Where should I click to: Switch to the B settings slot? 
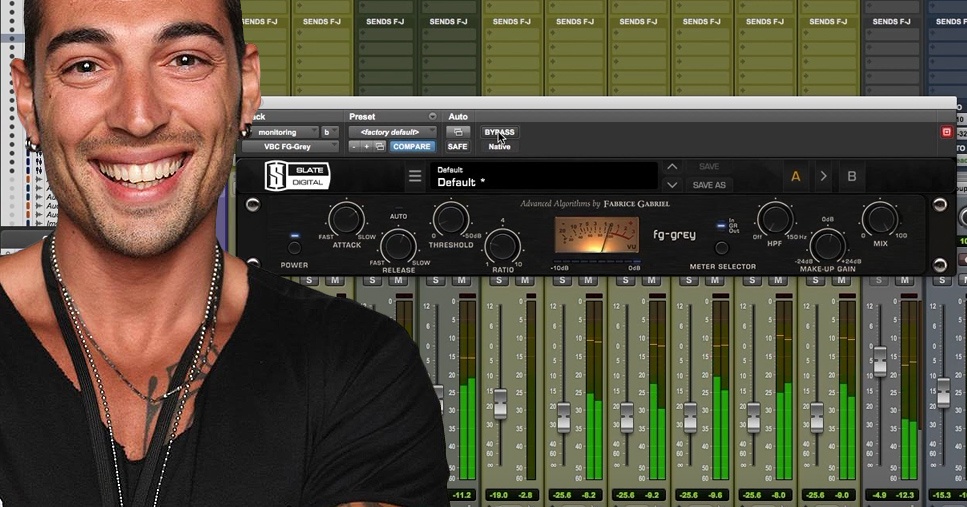click(852, 177)
